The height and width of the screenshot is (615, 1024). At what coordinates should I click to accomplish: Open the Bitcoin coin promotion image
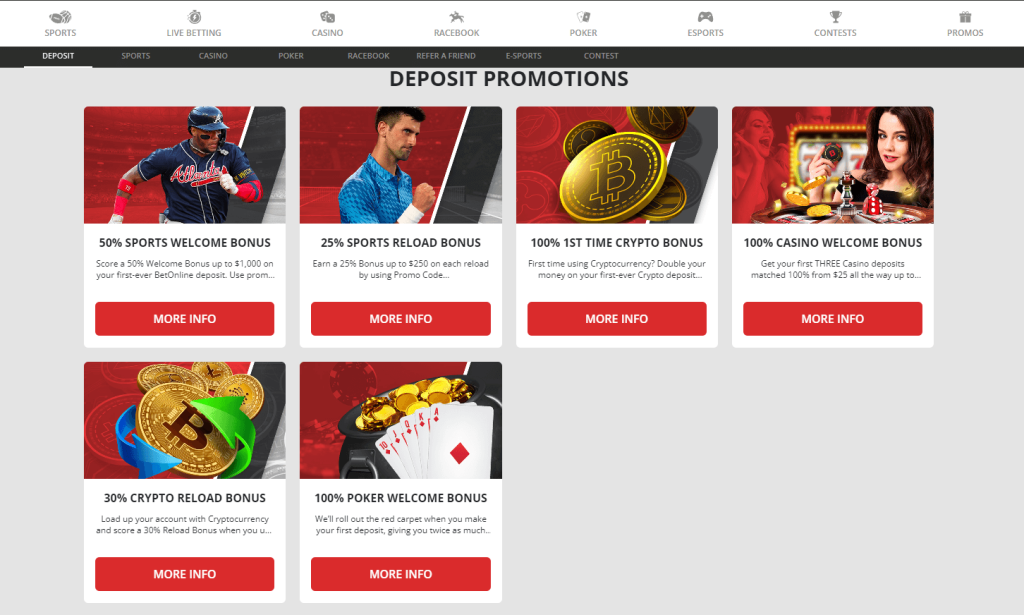click(x=616, y=165)
